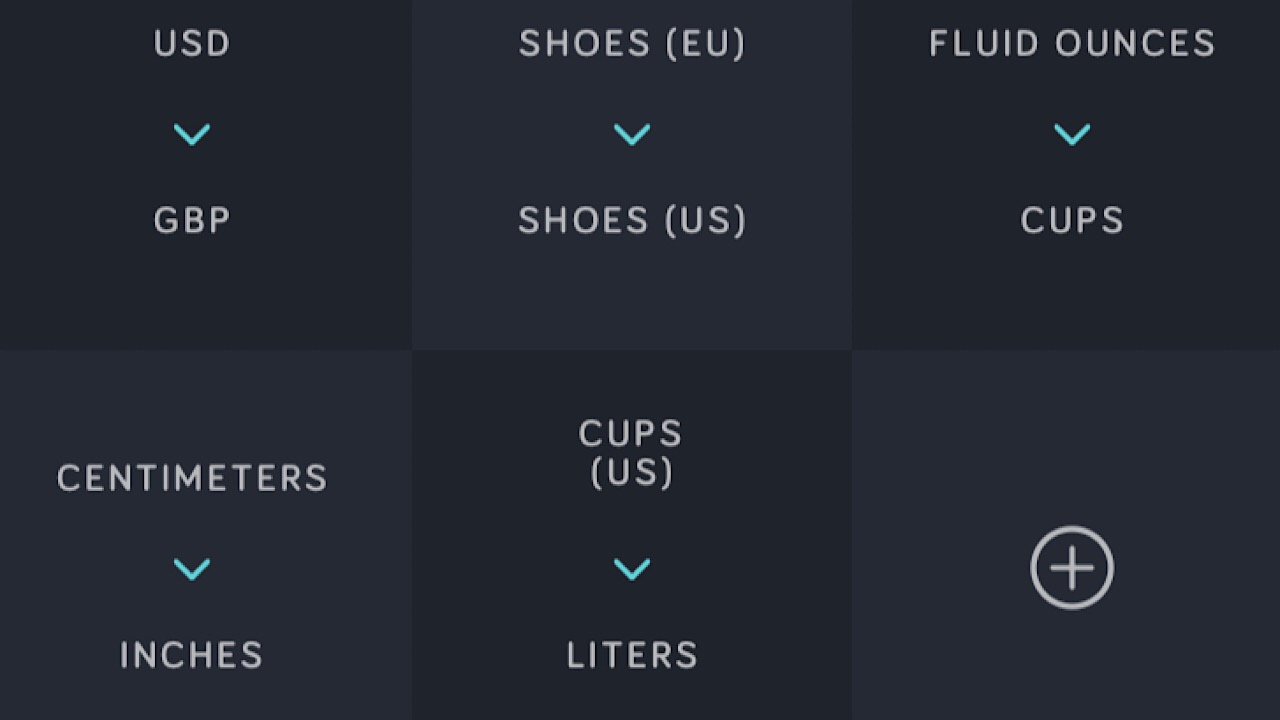The height and width of the screenshot is (720, 1280).
Task: Select the CUPS (US) source unit
Action: (632, 452)
